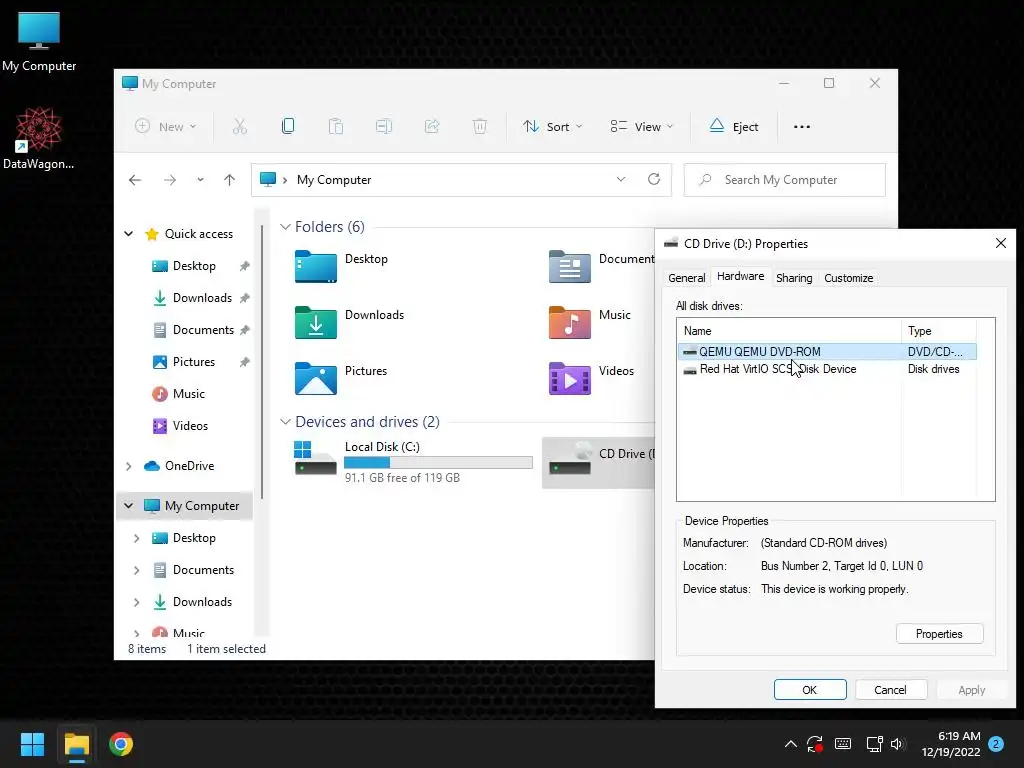
Task: Show hidden system tray icons
Action: [x=790, y=744]
